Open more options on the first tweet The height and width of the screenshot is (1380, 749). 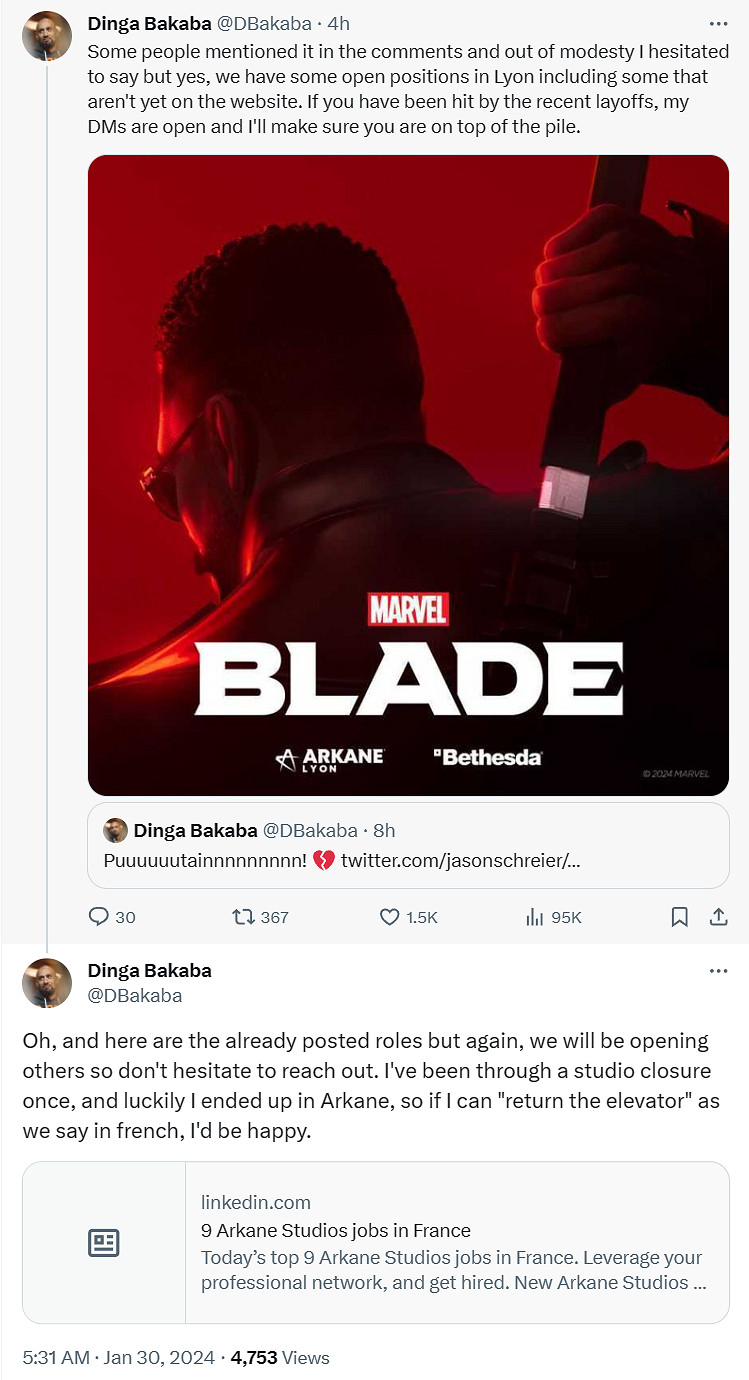click(x=718, y=23)
